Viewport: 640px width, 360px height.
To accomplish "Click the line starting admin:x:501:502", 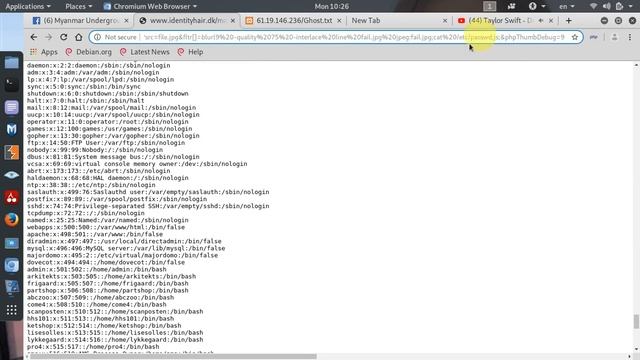I will (97, 269).
